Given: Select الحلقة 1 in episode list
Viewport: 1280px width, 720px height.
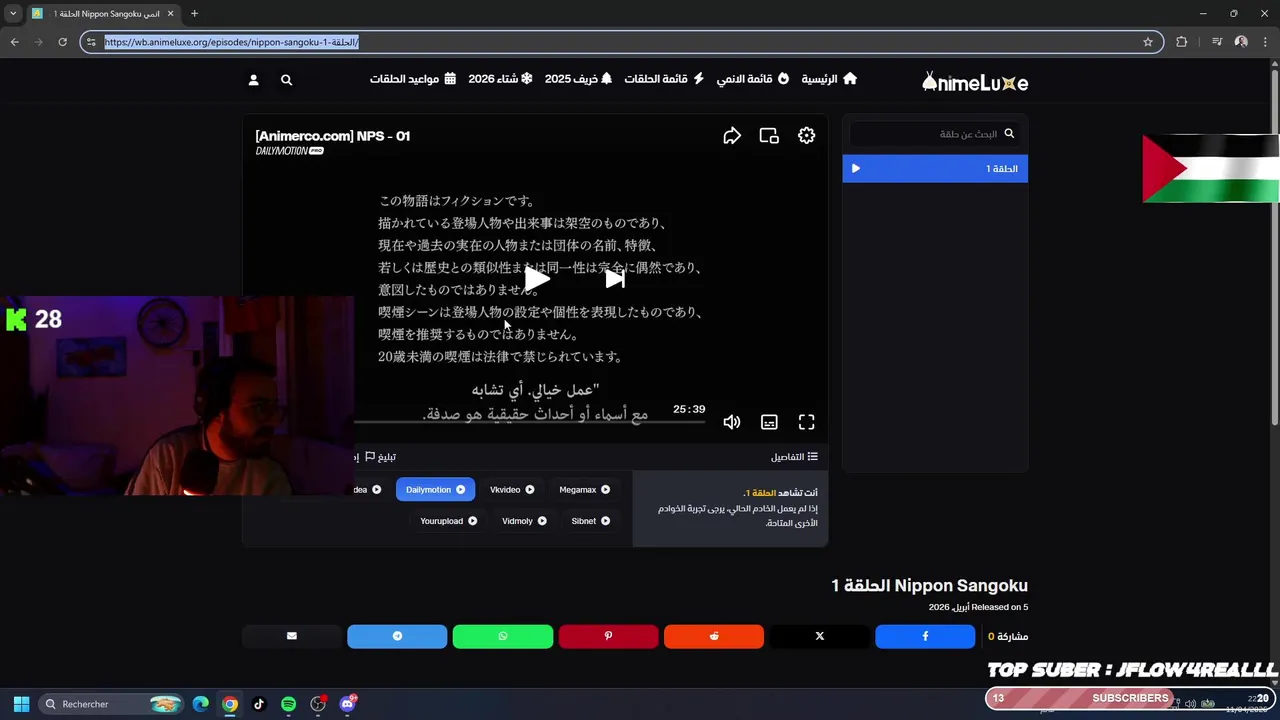Looking at the screenshot, I should (934, 169).
